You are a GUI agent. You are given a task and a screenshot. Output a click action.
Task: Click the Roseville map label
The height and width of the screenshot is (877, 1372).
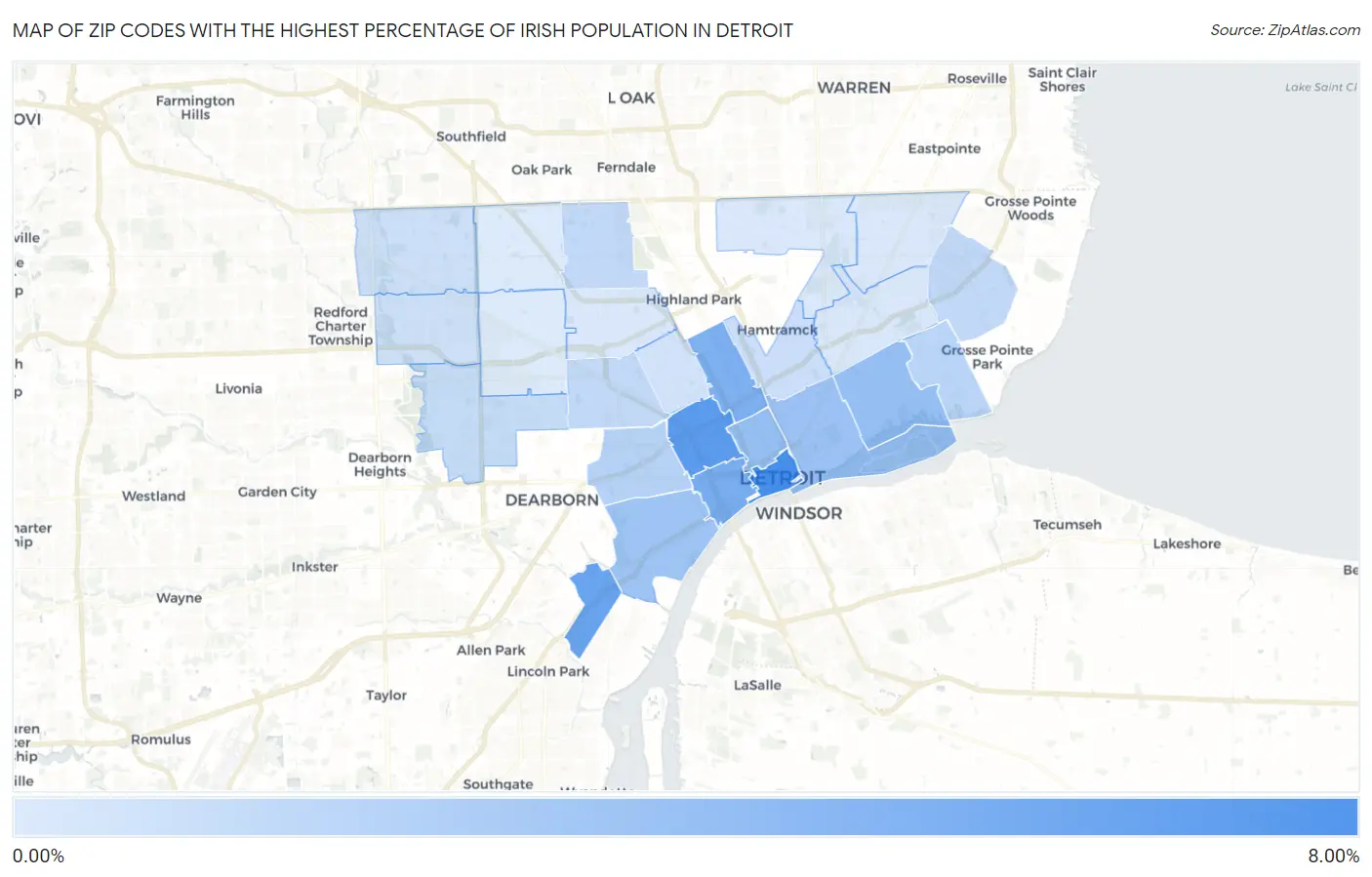pyautogui.click(x=977, y=79)
